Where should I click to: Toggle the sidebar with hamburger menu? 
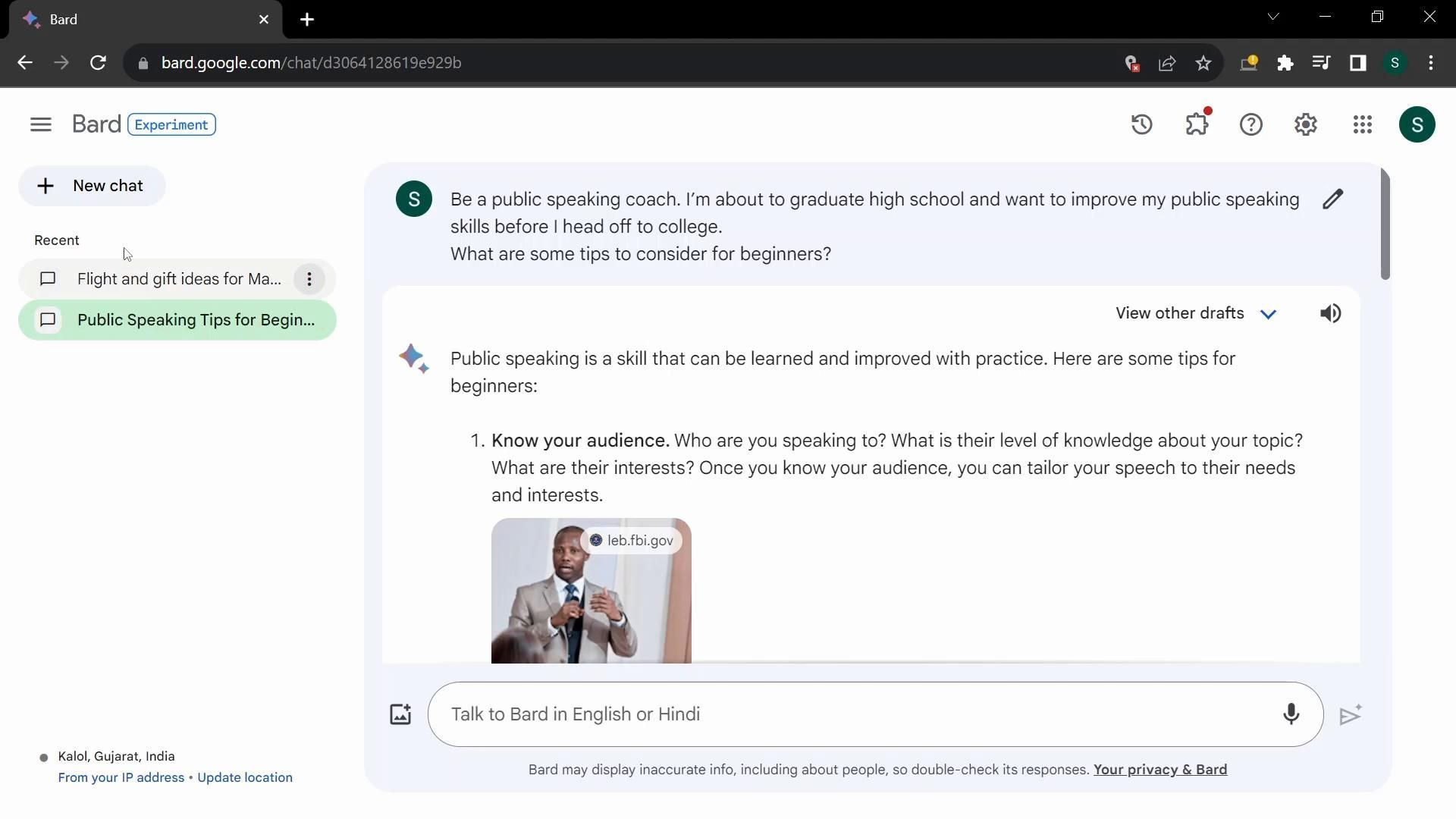coord(41,124)
